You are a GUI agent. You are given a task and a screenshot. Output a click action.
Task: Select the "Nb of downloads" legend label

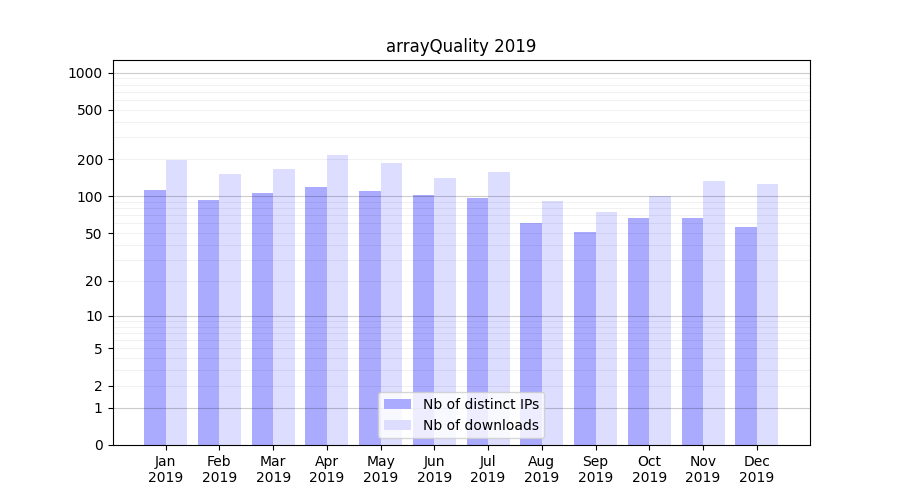[x=480, y=425]
